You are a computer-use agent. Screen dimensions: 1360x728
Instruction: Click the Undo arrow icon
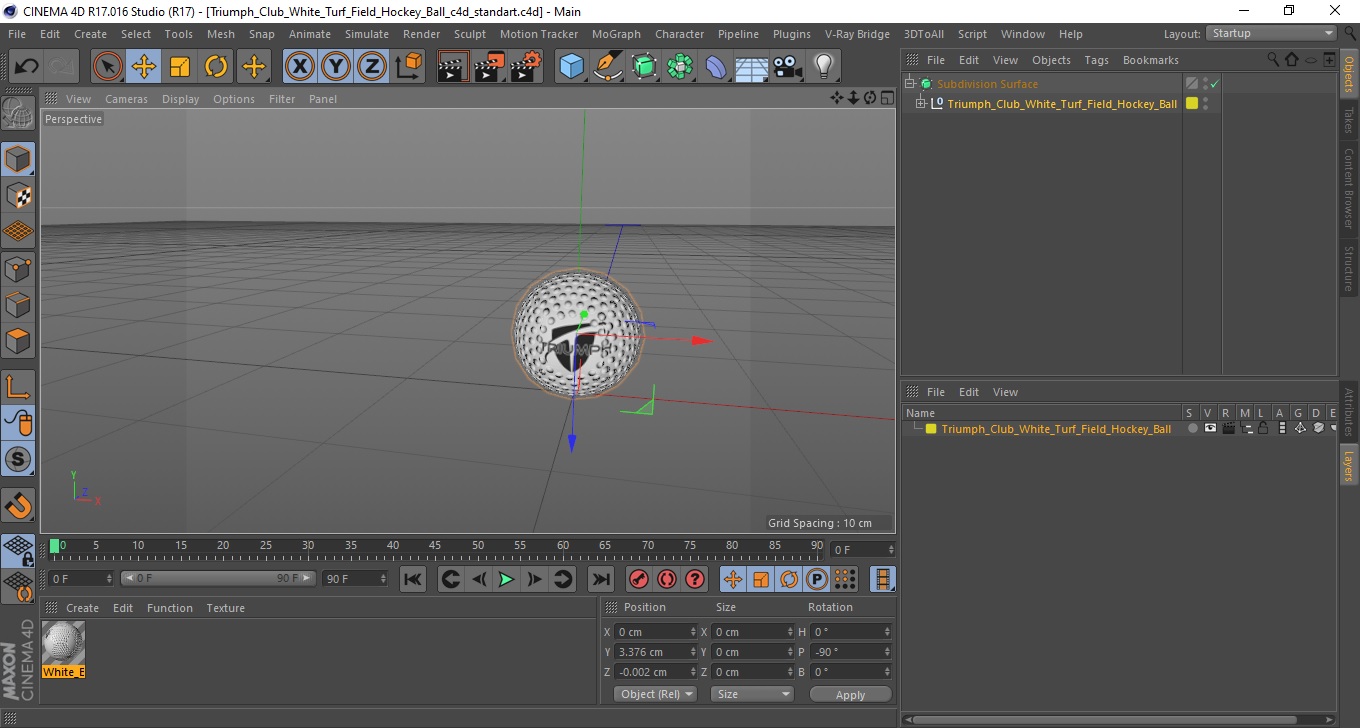(x=27, y=67)
